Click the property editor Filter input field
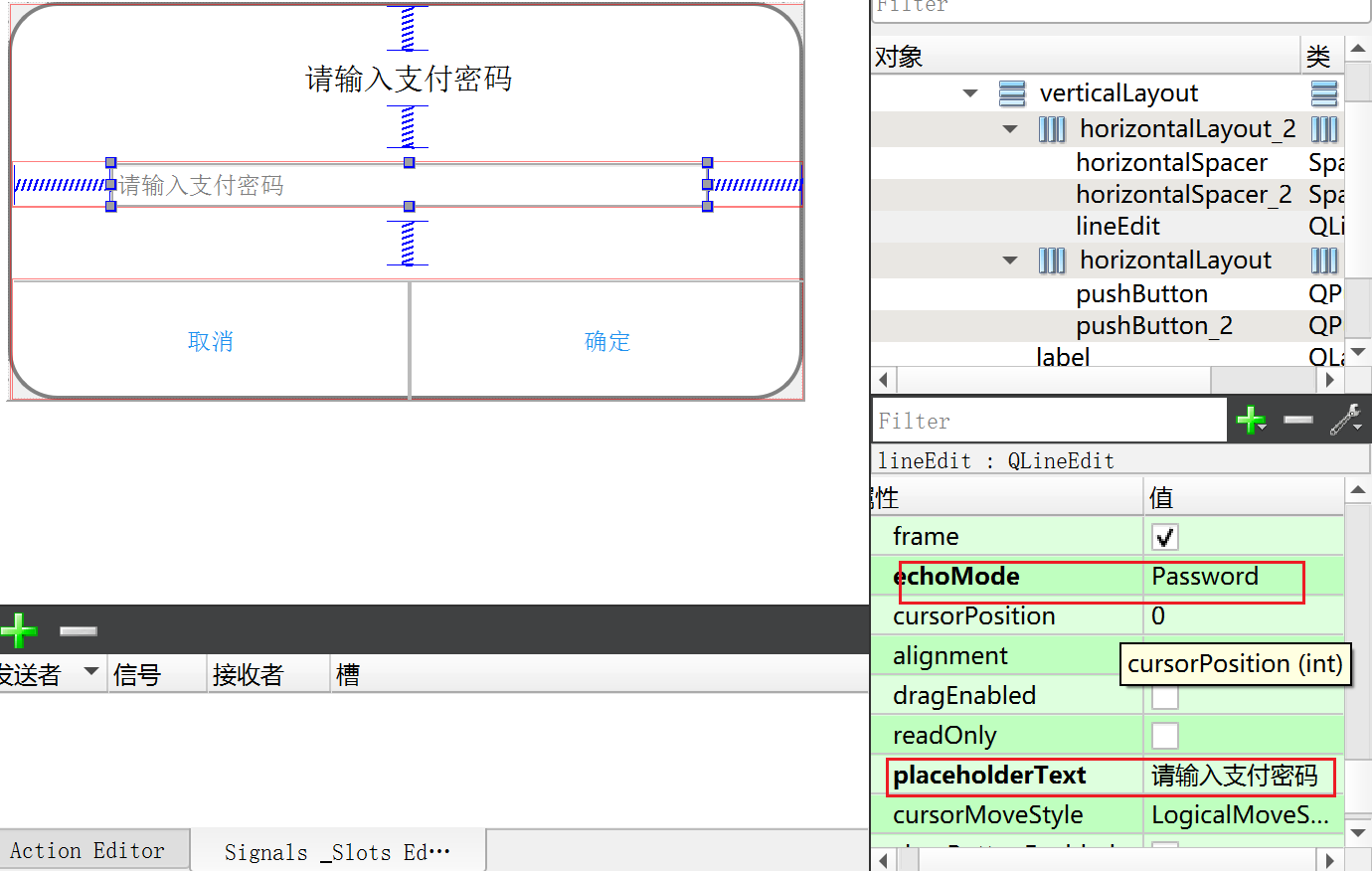This screenshot has height=871, width=1372. coord(1049,419)
